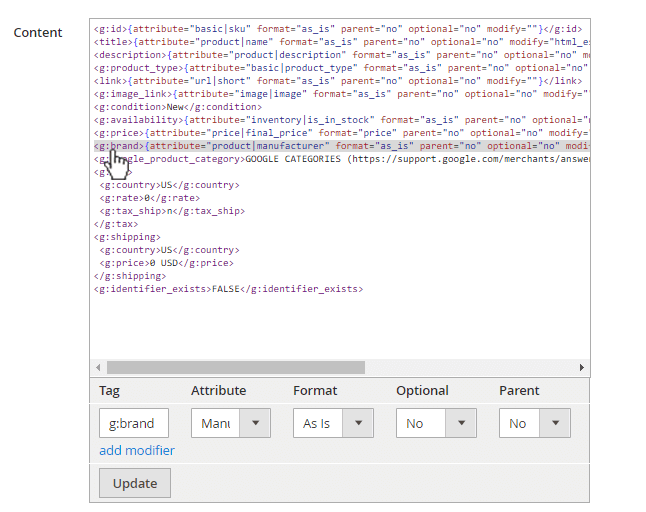Click the g:identifier_exists FALSE line

(x=228, y=289)
